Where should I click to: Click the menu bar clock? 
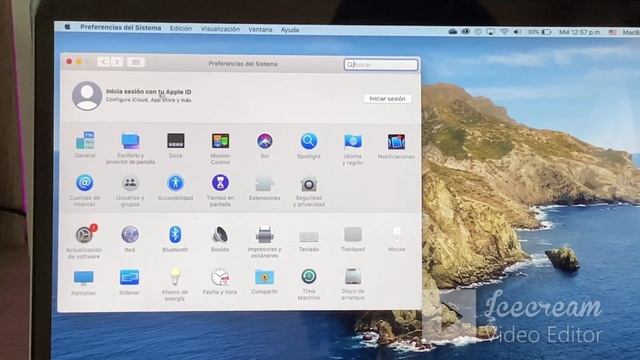click(580, 32)
